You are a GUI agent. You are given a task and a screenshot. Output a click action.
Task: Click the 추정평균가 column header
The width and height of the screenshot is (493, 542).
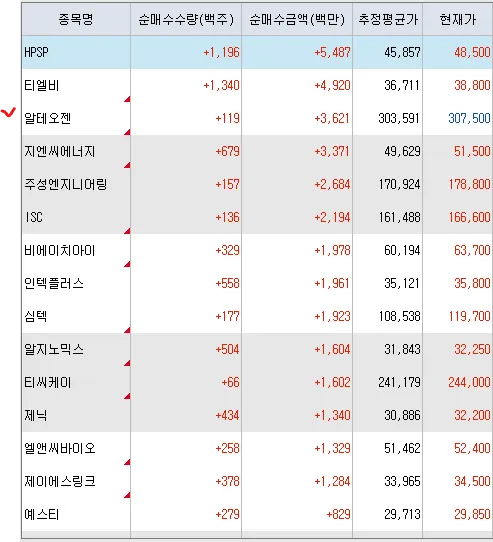pyautogui.click(x=388, y=19)
